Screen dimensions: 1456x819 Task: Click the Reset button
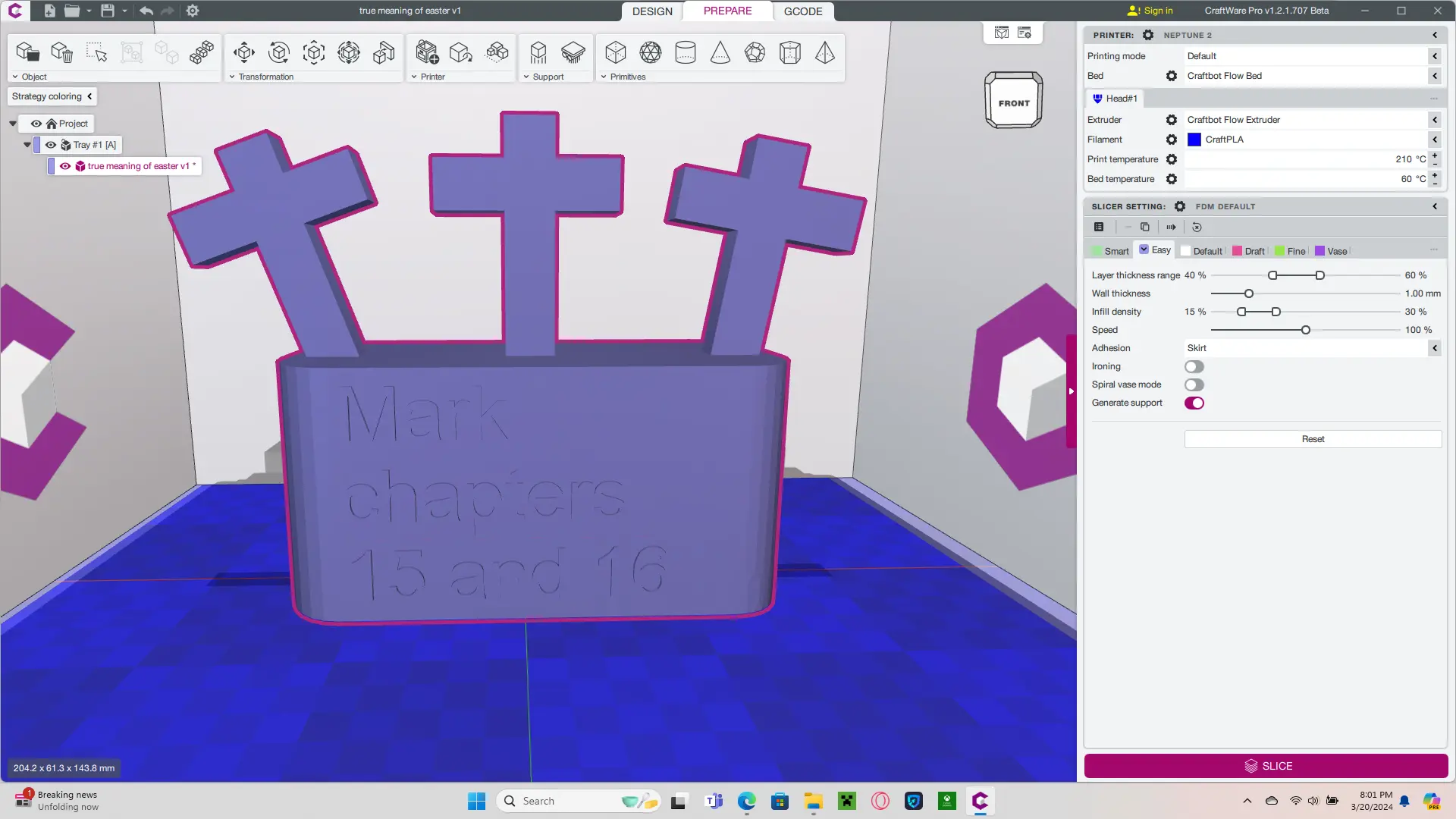click(1313, 439)
